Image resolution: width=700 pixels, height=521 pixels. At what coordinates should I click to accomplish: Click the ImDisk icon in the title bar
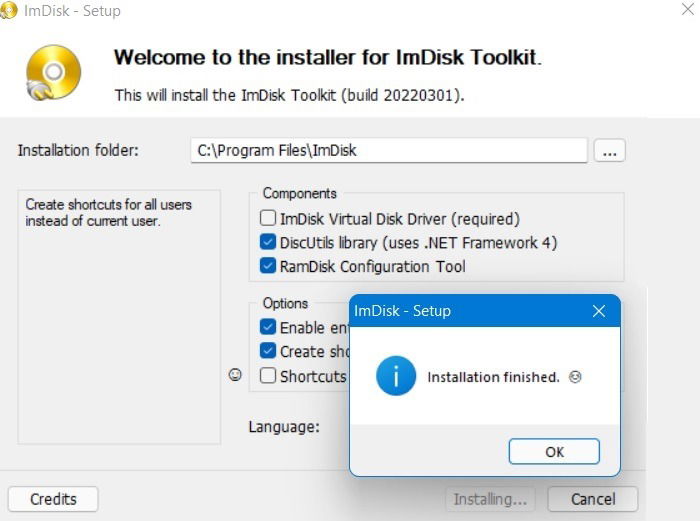coord(8,11)
